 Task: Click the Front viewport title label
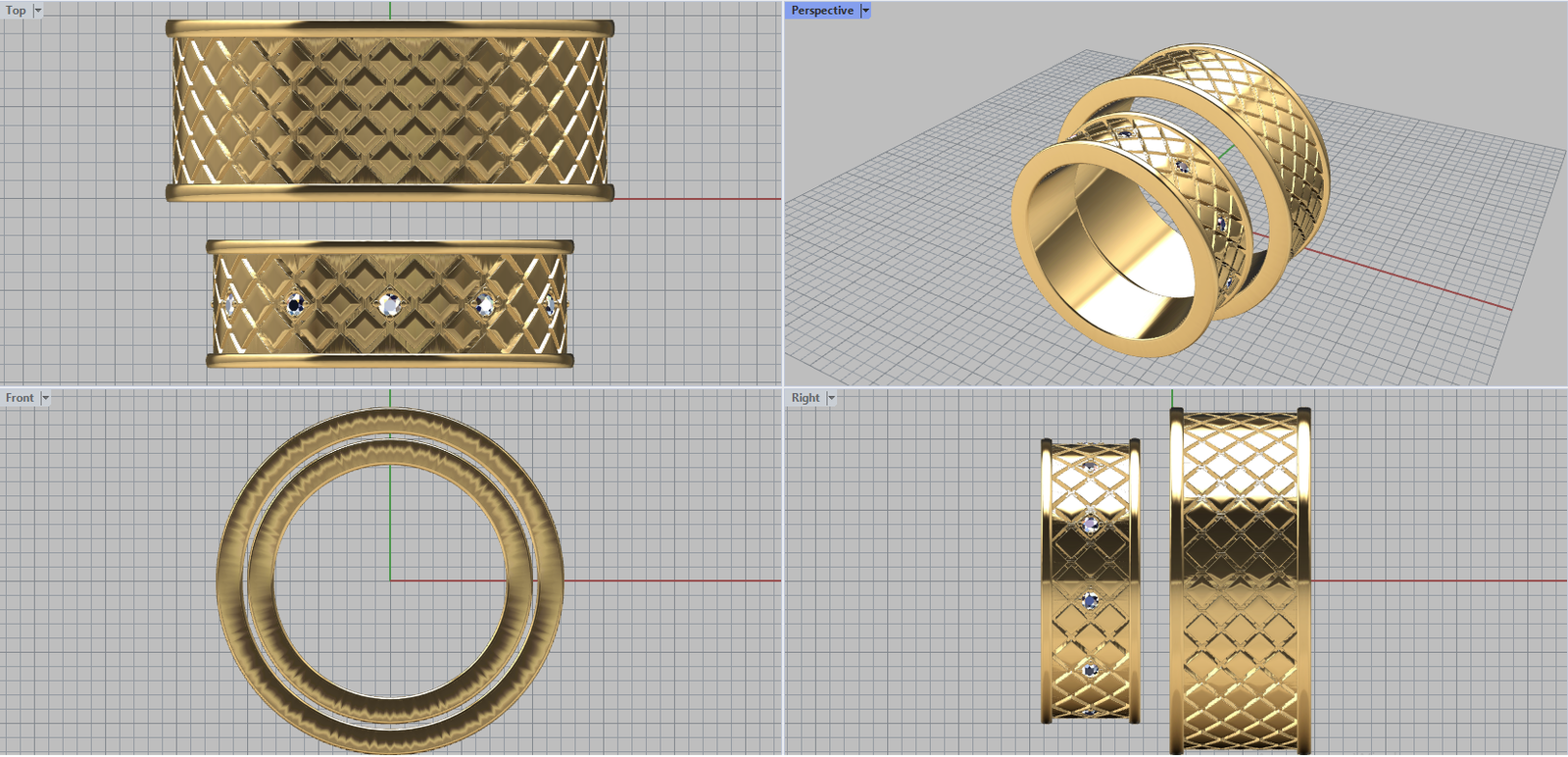[19, 398]
